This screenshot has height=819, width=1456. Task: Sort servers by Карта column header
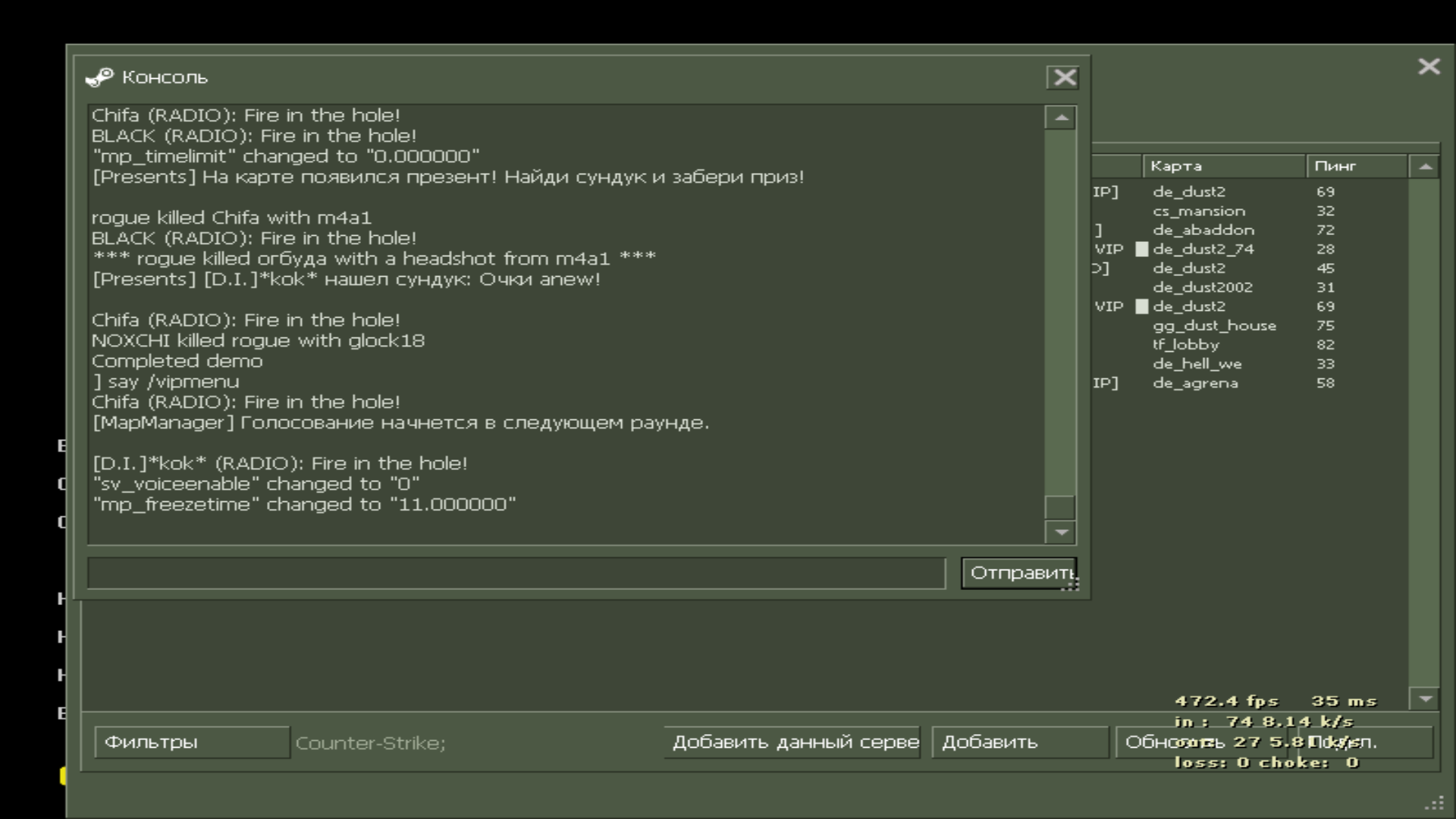[x=1222, y=166]
